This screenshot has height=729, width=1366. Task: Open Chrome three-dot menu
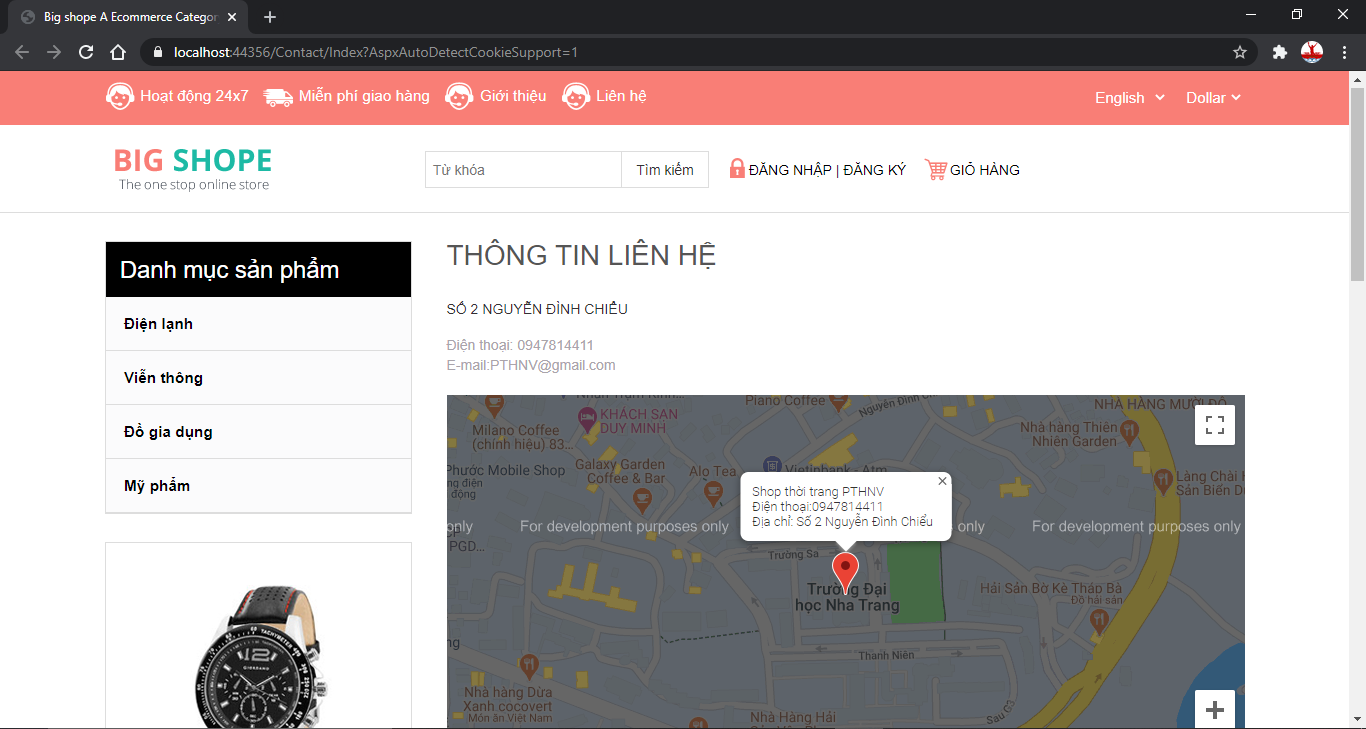pos(1343,52)
